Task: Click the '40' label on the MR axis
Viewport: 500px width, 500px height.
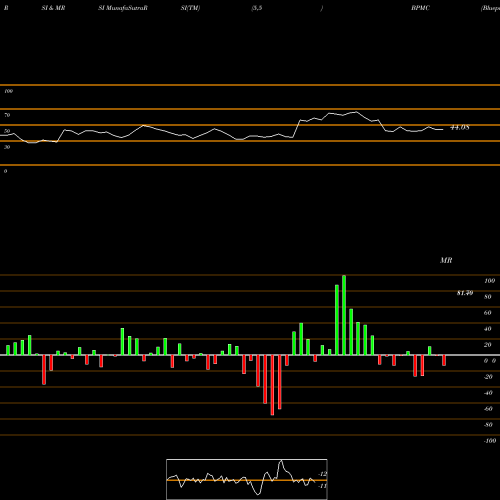Action: coord(488,329)
